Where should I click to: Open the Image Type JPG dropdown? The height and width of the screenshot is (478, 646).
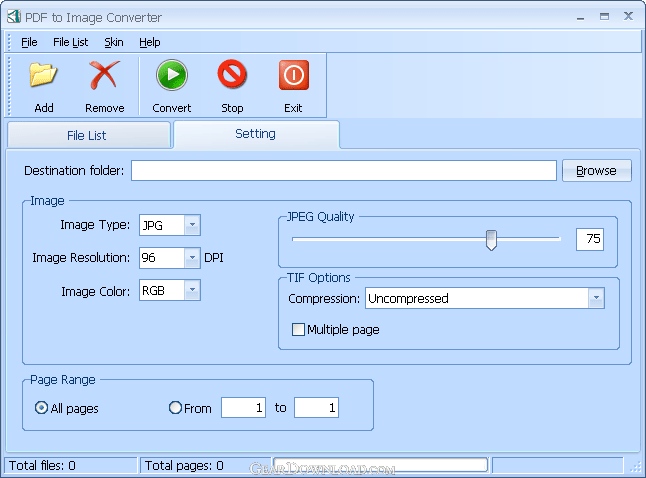click(192, 225)
